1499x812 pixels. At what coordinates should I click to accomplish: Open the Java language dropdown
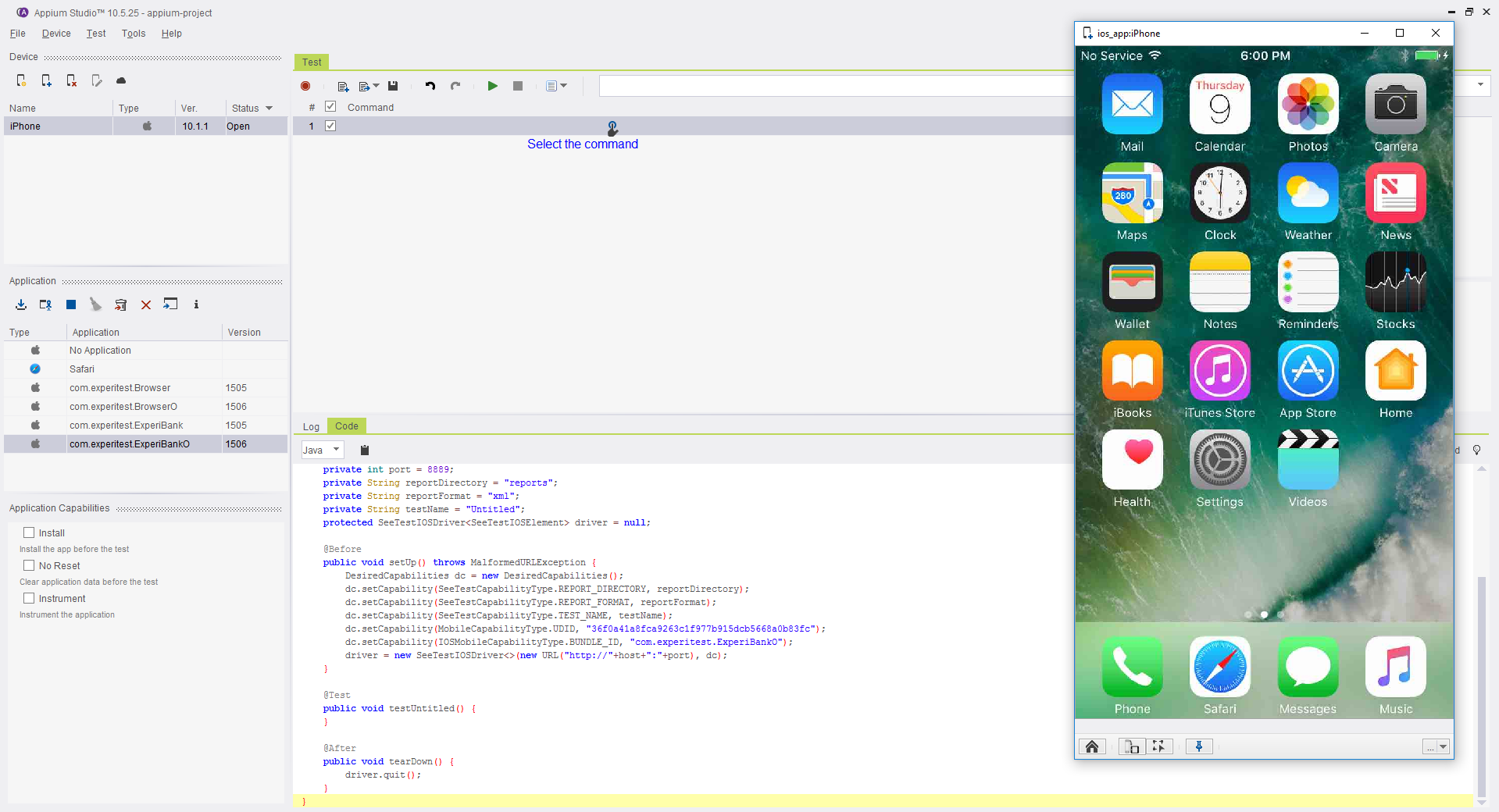click(322, 450)
